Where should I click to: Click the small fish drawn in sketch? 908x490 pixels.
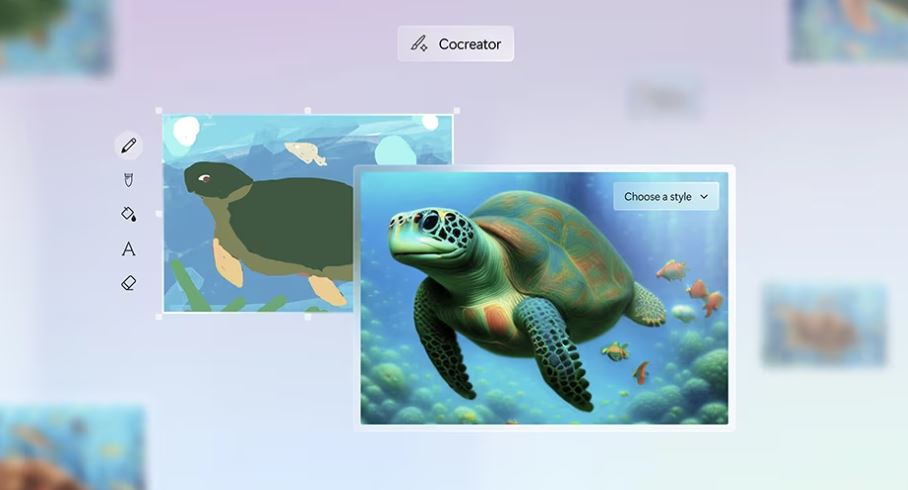tap(306, 153)
